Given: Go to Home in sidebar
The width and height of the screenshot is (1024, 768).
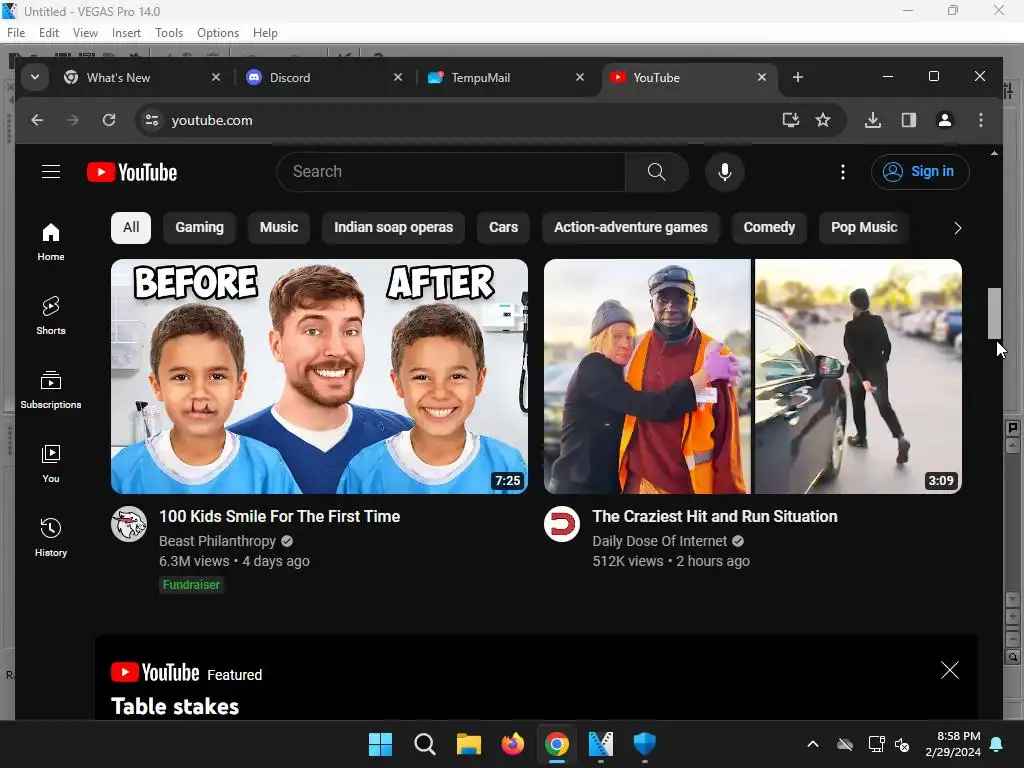Looking at the screenshot, I should point(51,242).
